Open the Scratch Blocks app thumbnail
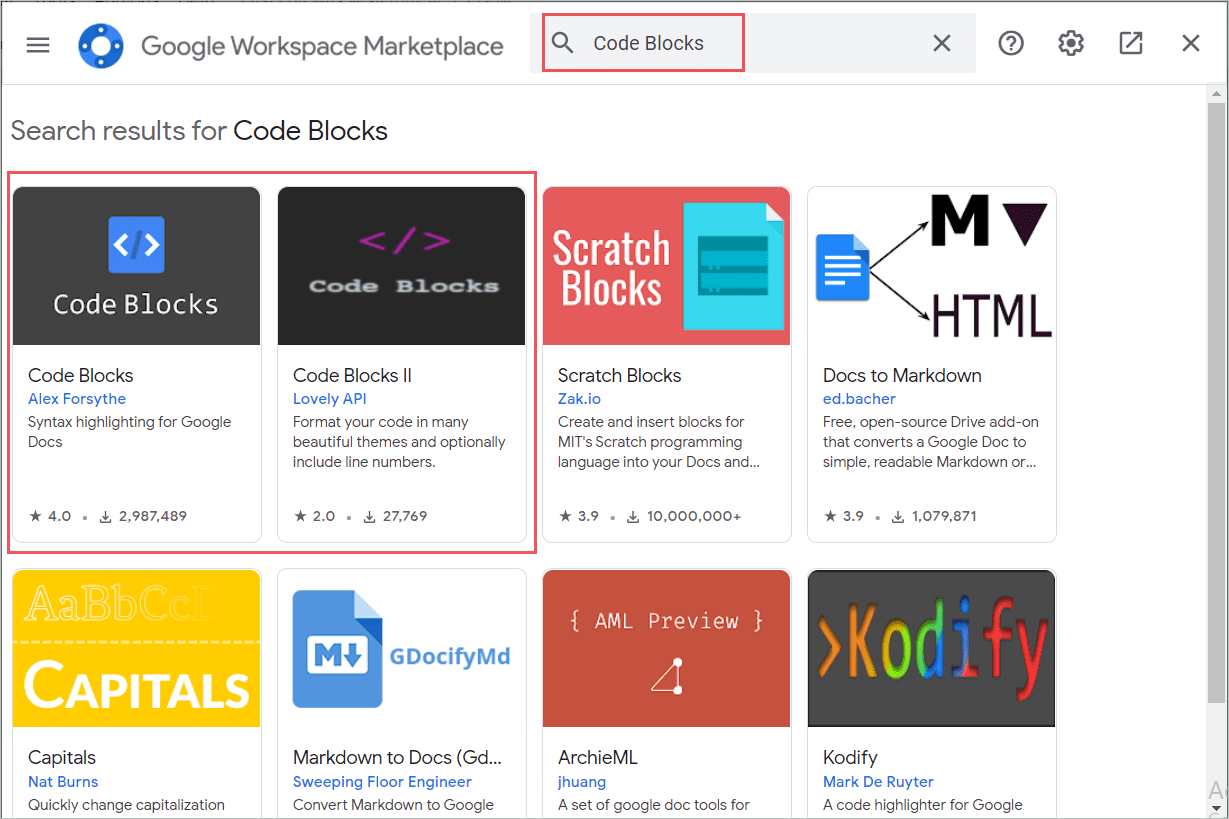The image size is (1229, 819). pyautogui.click(x=667, y=266)
